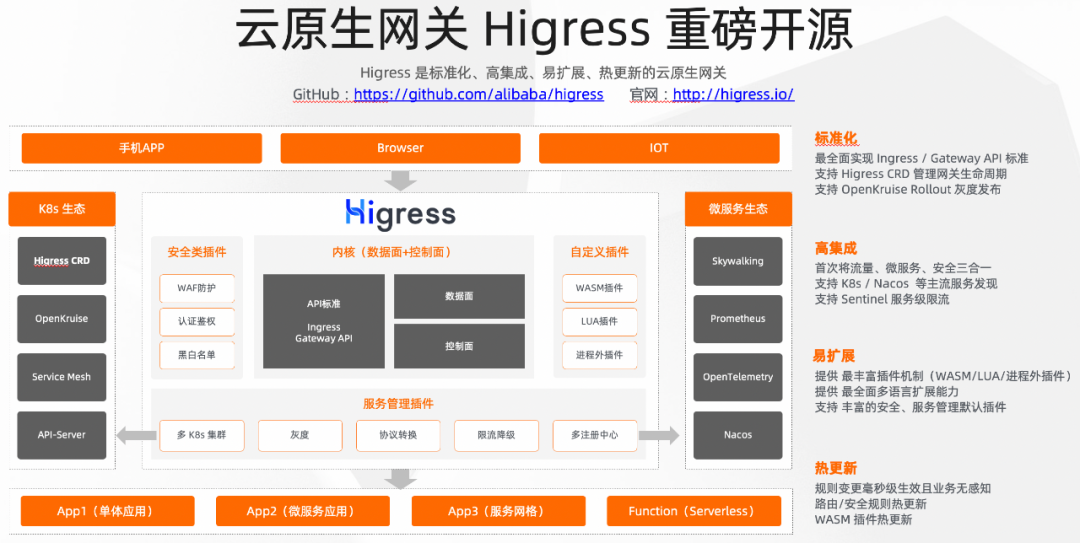Select the Prometheus block
Viewport: 1080px width, 543px height.
(x=738, y=319)
